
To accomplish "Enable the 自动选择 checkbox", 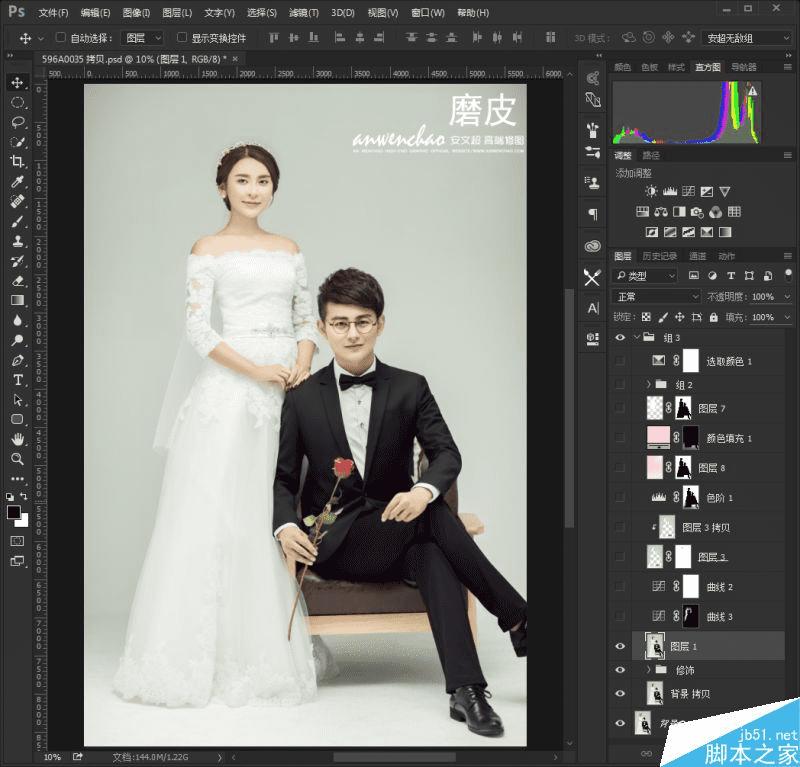I will (60, 38).
